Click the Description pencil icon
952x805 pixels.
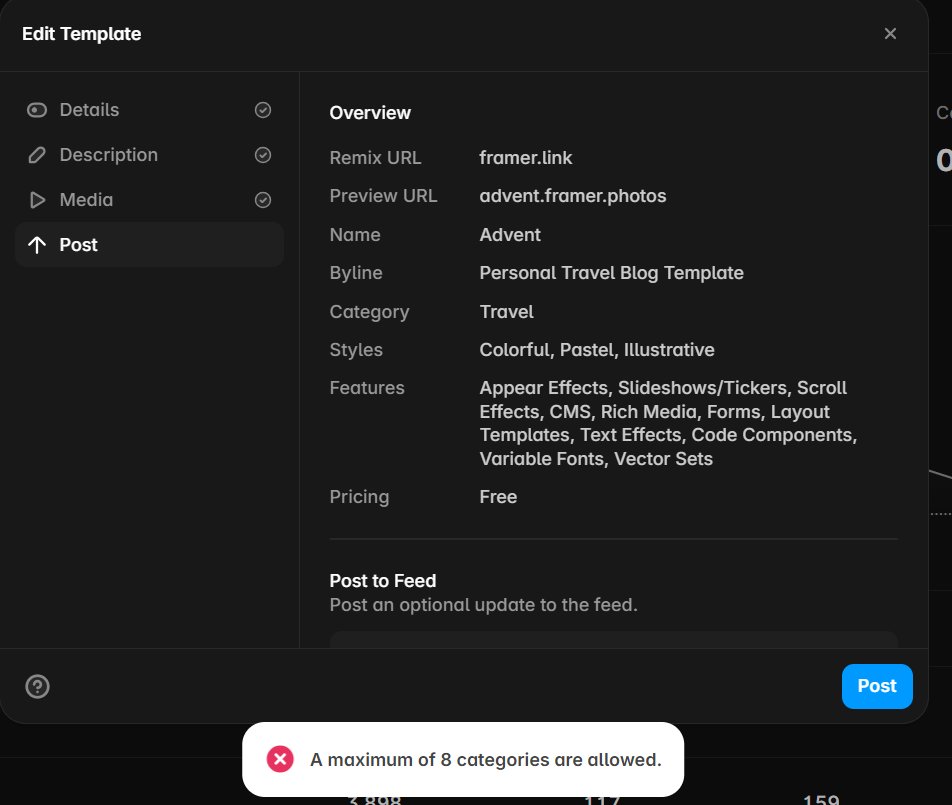click(37, 155)
